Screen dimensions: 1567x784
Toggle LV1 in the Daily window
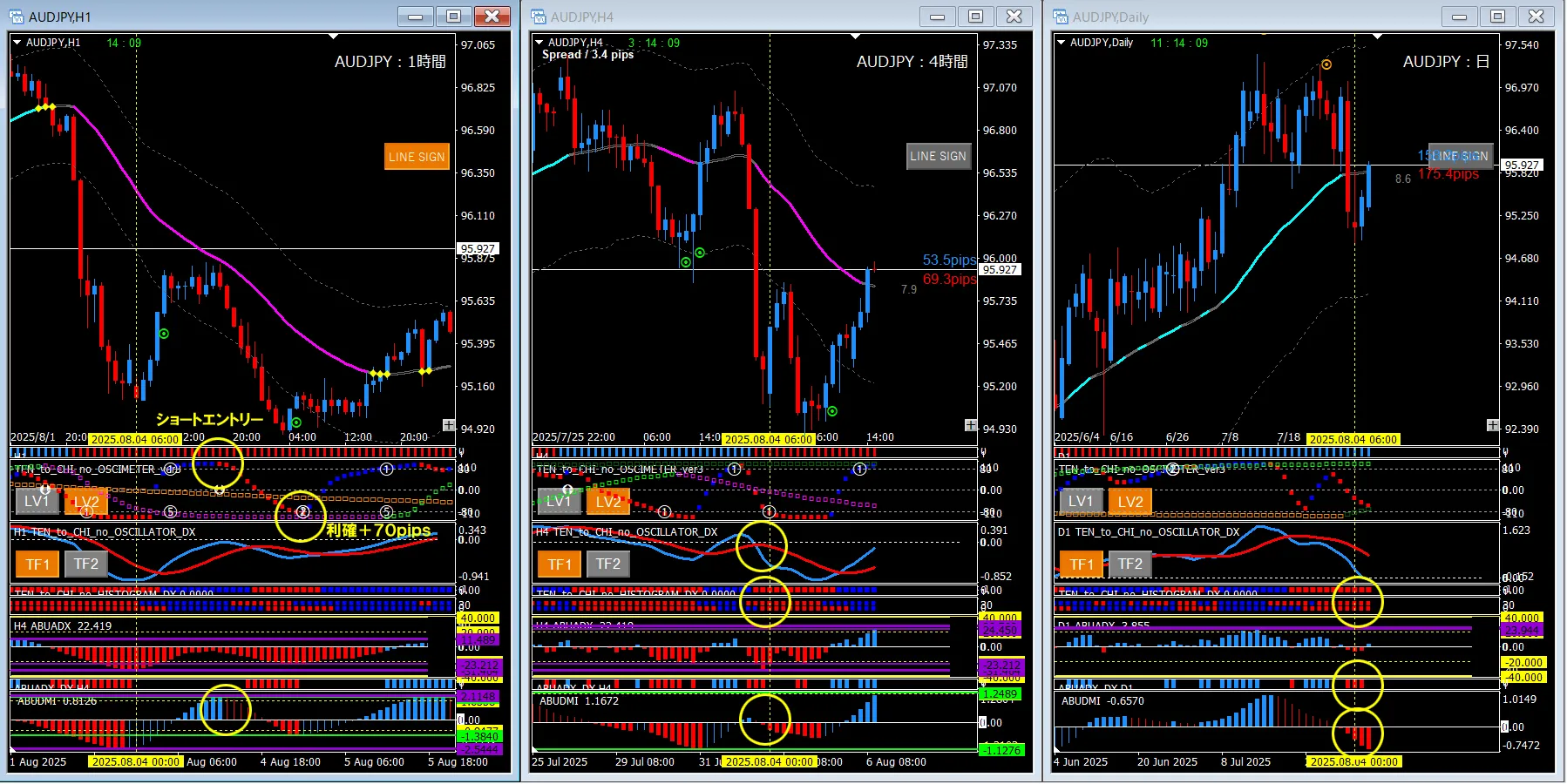click(x=1082, y=501)
